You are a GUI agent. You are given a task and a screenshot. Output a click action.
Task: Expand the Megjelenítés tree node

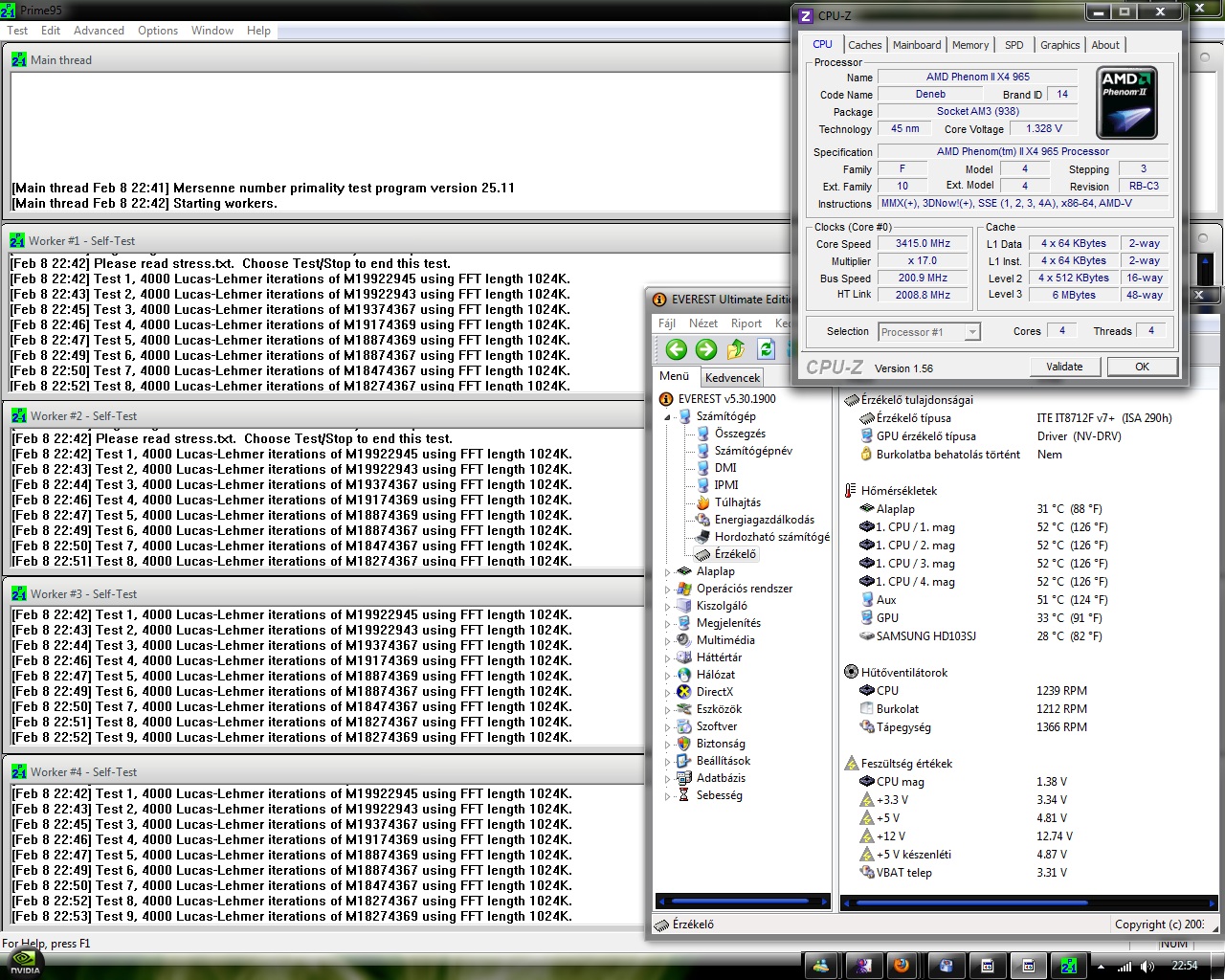click(668, 624)
